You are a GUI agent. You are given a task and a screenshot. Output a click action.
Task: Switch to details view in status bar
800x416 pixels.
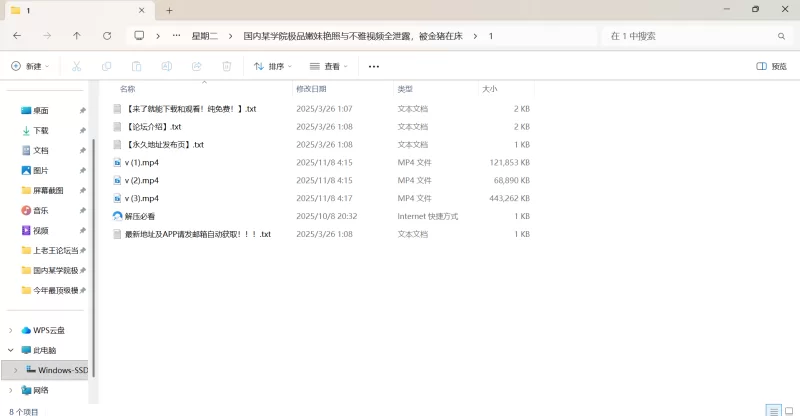coord(772,410)
